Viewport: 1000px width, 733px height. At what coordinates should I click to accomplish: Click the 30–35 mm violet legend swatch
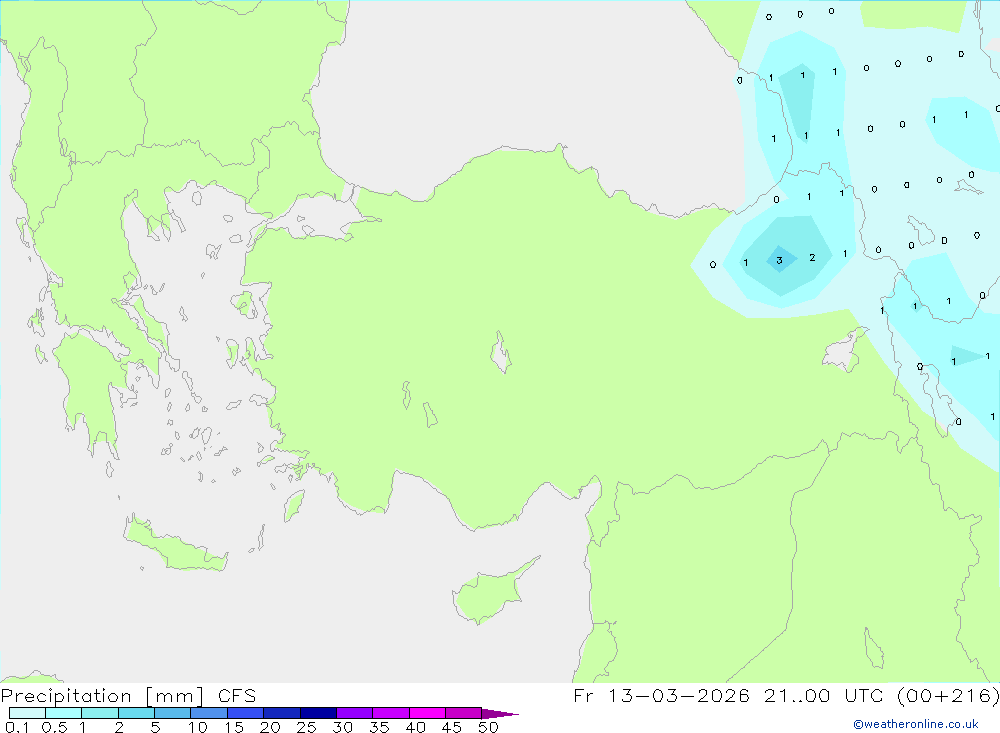[354, 713]
